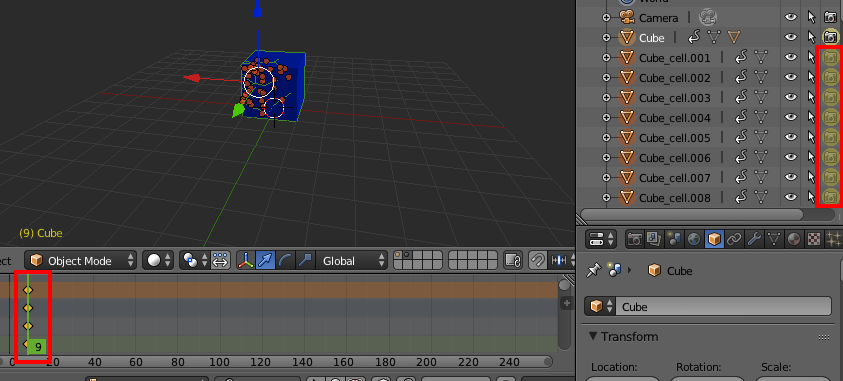Expand the Cube_cell.001 tree item

point(606,57)
